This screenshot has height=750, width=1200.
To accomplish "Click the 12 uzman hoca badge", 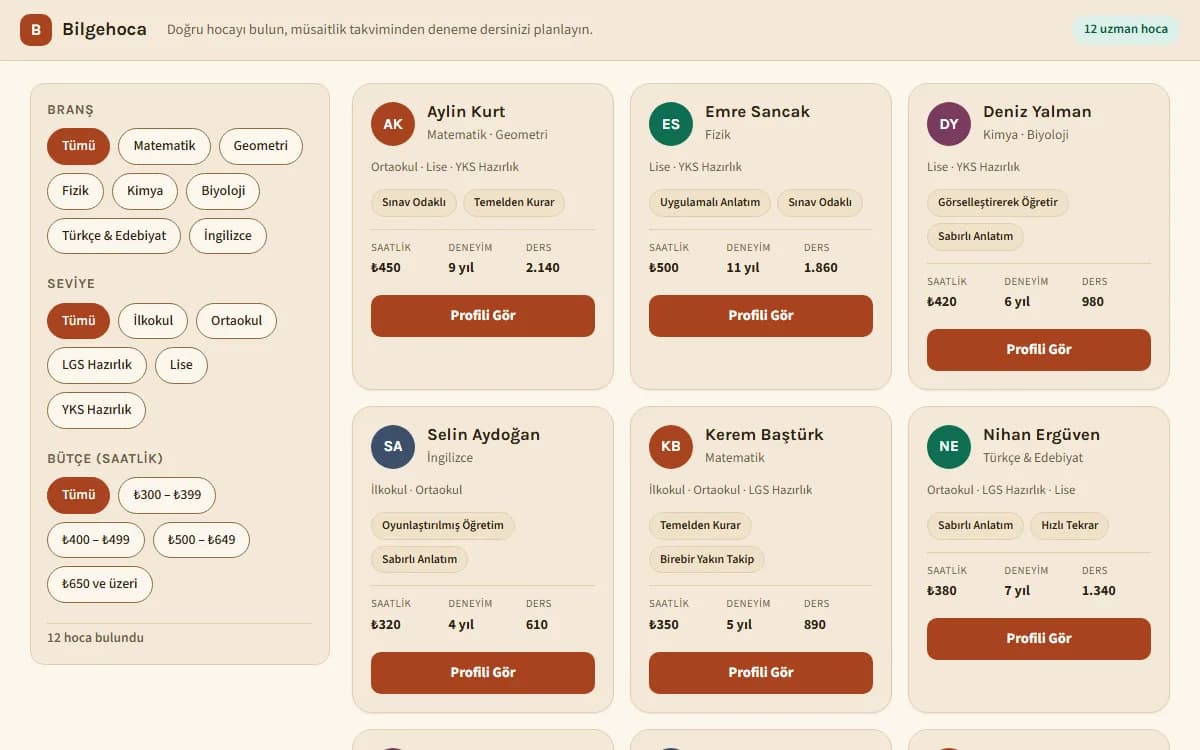I will [x=1126, y=29].
